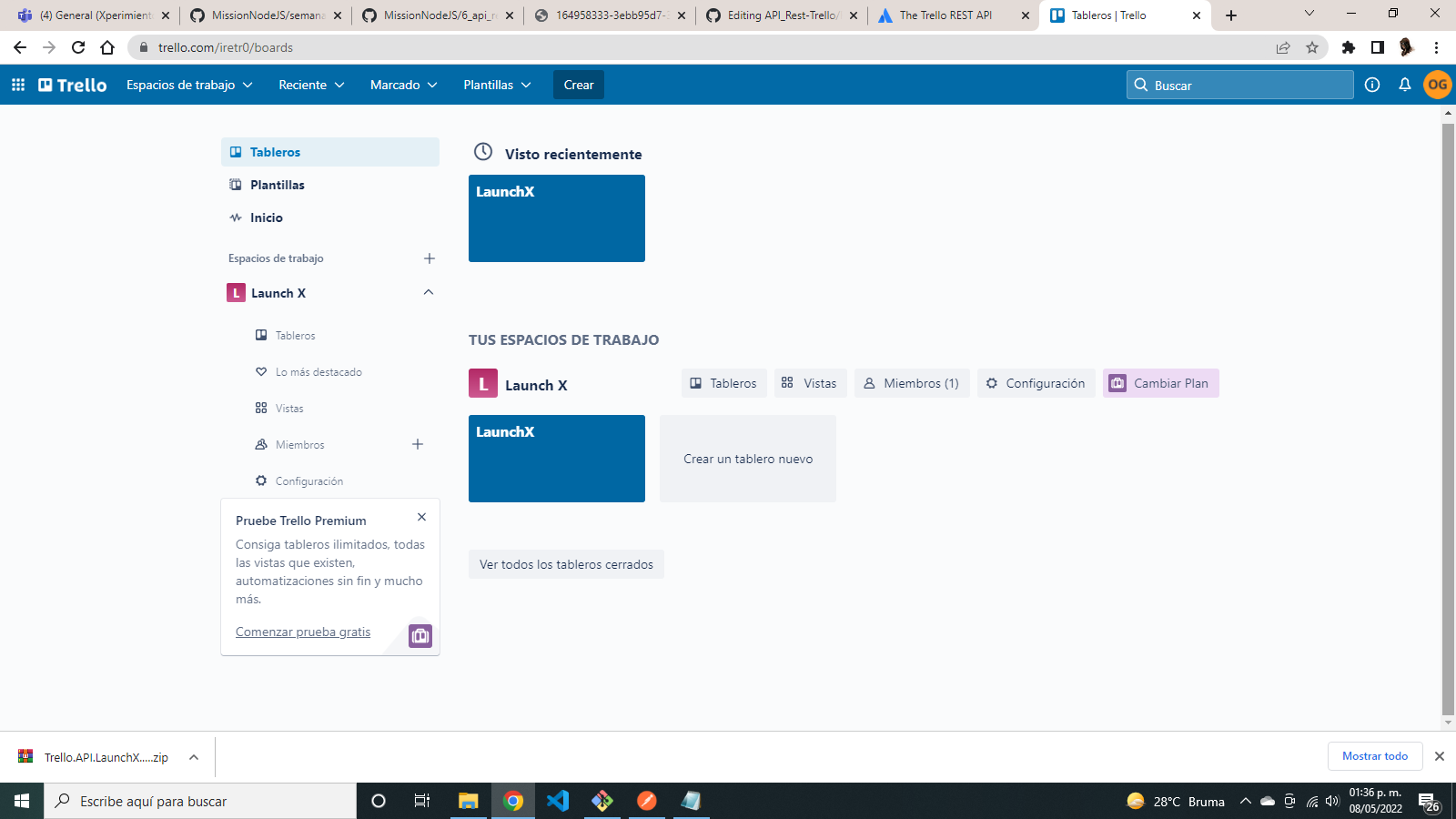1456x819 pixels.
Task: Select Inicio in the left sidebar
Action: click(330, 217)
